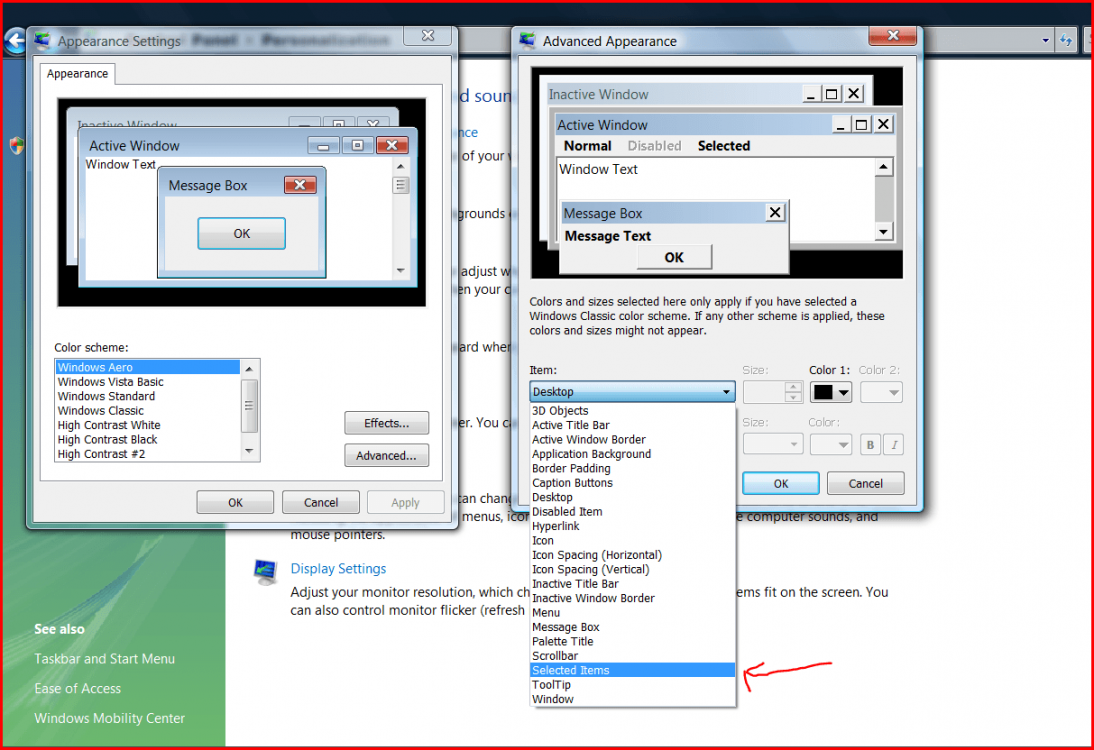
Task: Choose Border Padding from list
Action: 632,468
